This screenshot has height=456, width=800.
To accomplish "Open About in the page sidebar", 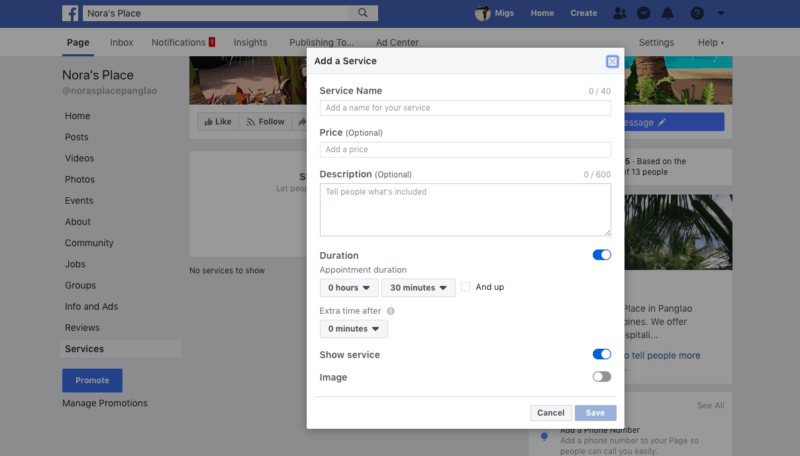I will pyautogui.click(x=78, y=222).
